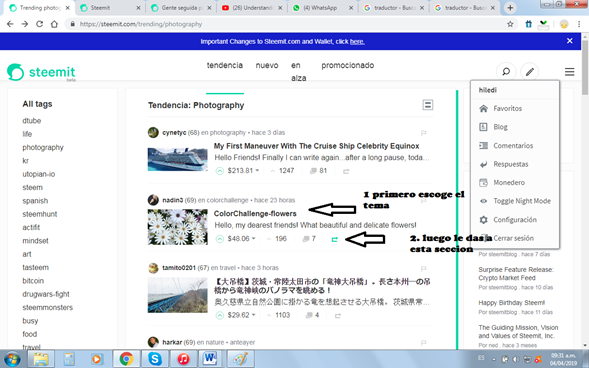
Task: Expand payout details for $29.62
Action: (254, 315)
